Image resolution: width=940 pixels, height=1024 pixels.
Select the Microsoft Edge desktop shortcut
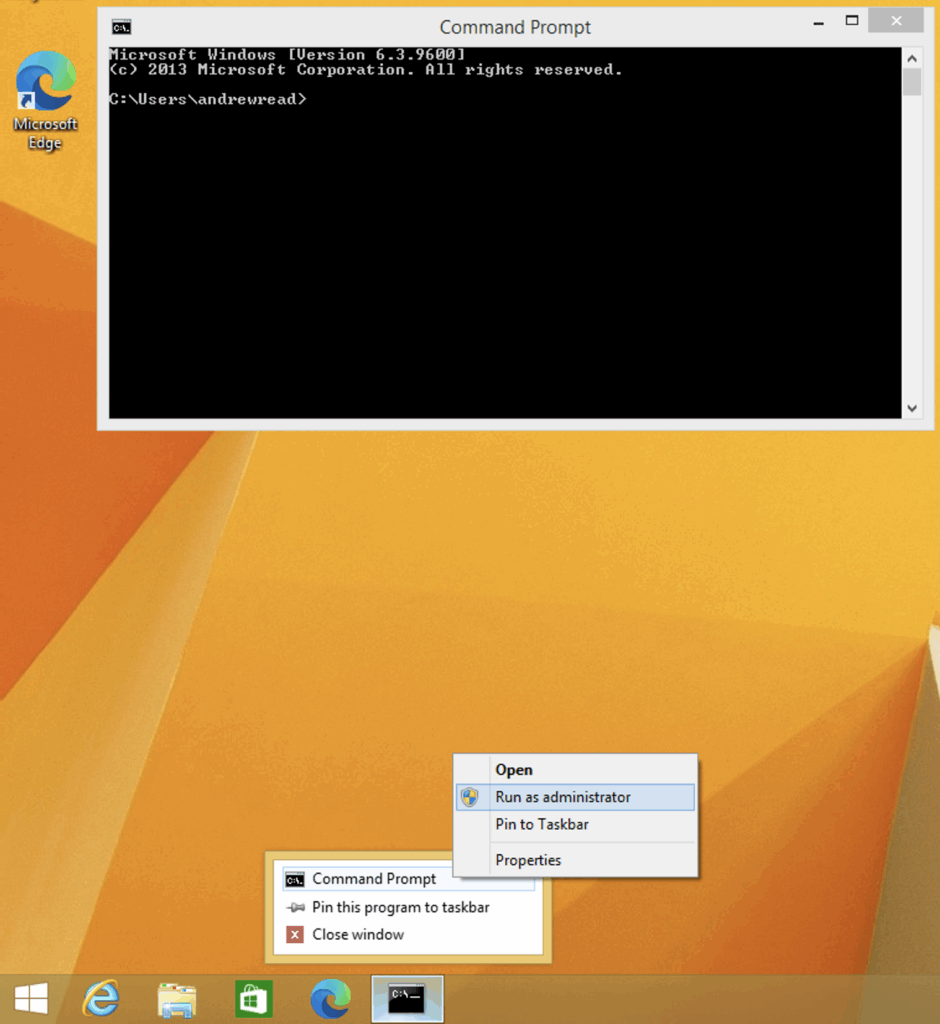pyautogui.click(x=45, y=100)
